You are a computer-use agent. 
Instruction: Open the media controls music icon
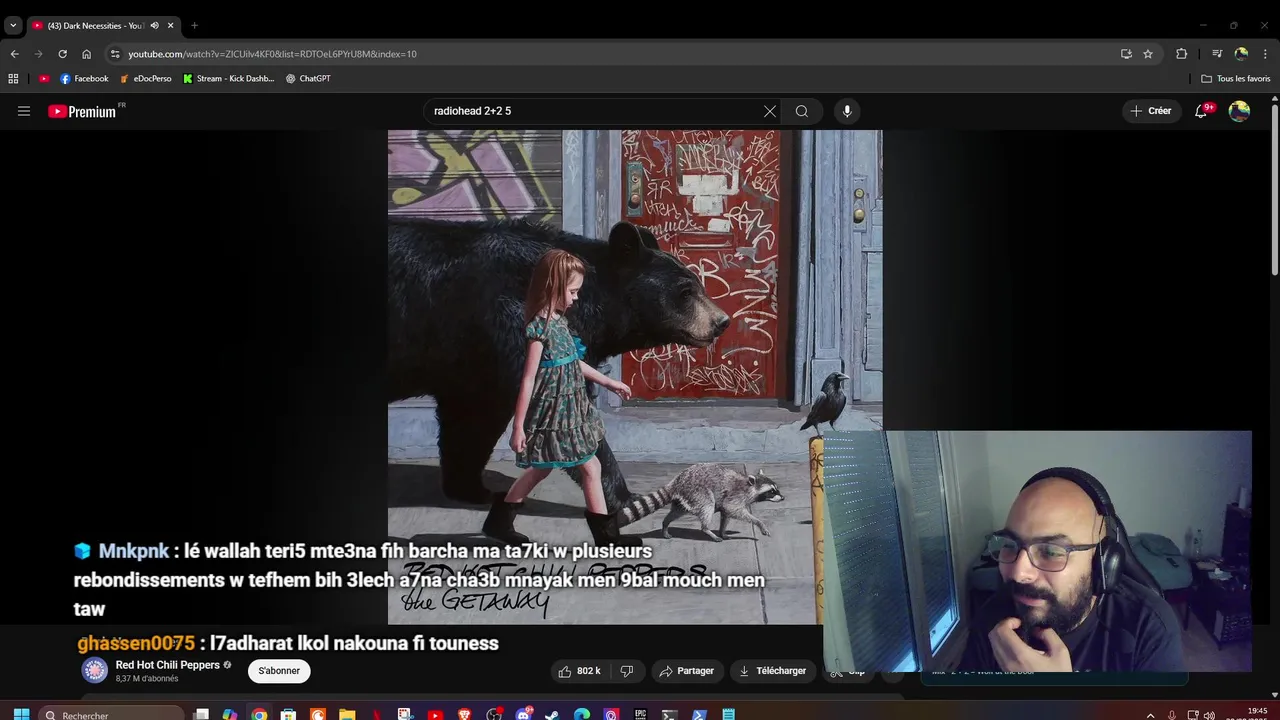[x=1217, y=54]
